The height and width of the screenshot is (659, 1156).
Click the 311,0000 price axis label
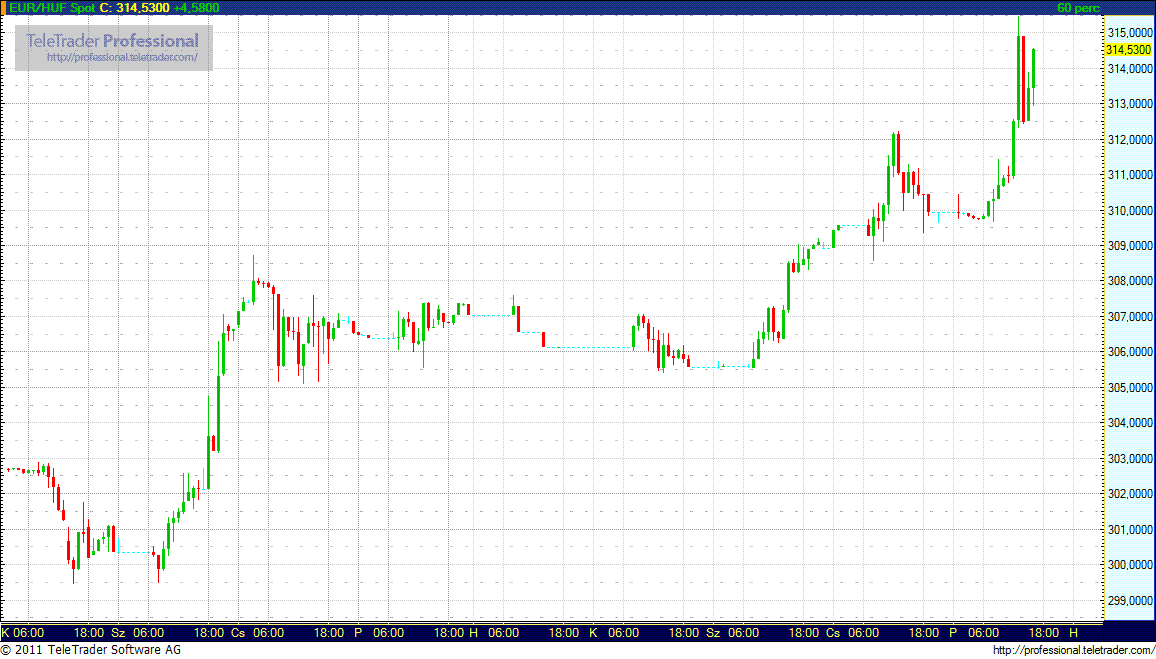(1129, 175)
